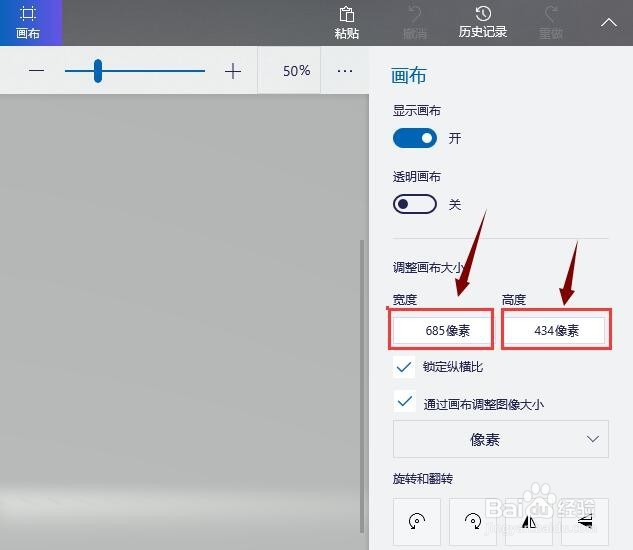The width and height of the screenshot is (633, 550).
Task: Zoom out with the minus button
Action: [36, 71]
